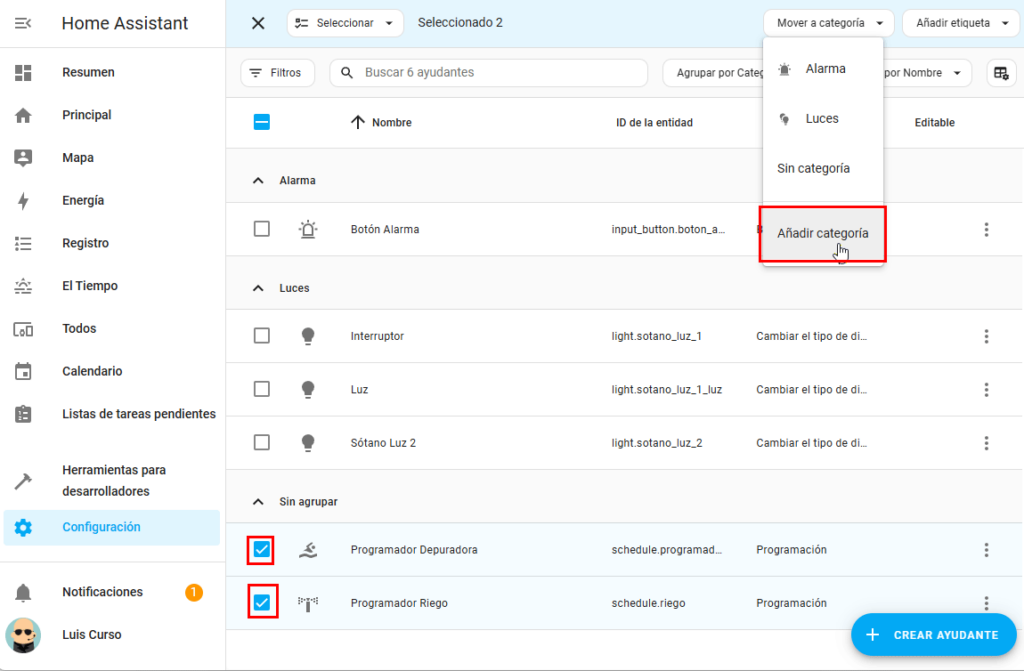1024x671 pixels.
Task: Open the three-dot menu for Botón Alarma
Action: [x=986, y=230]
